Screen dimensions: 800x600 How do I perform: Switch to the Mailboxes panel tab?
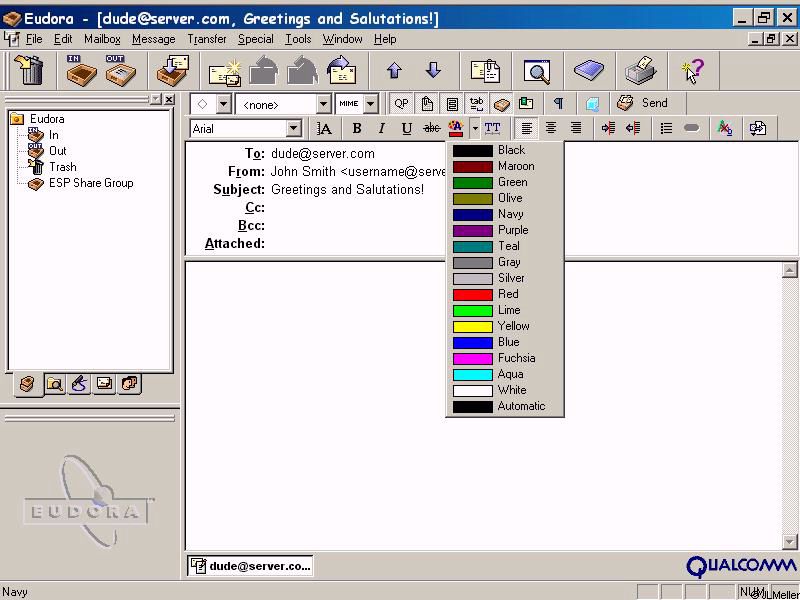(x=27, y=384)
